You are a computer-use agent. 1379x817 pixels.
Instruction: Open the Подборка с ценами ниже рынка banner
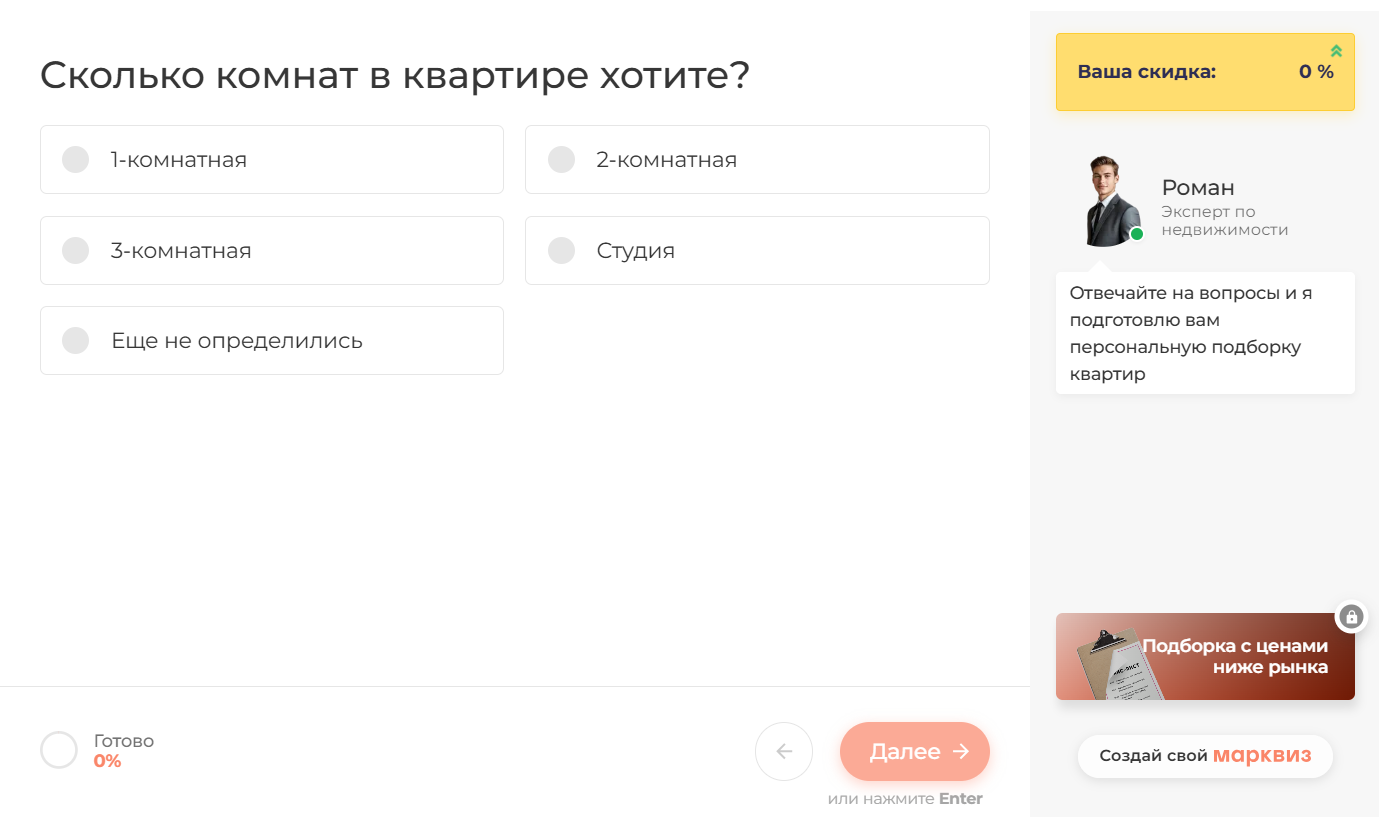pyautogui.click(x=1205, y=656)
